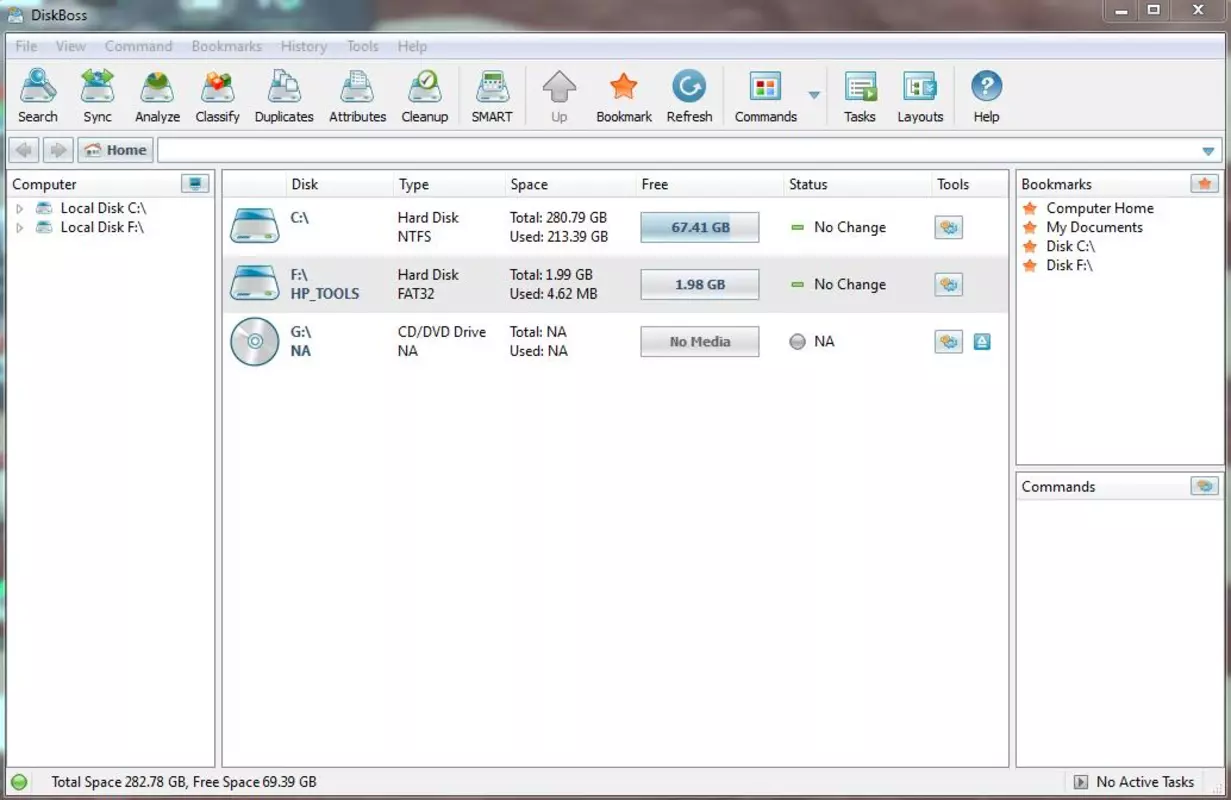The width and height of the screenshot is (1231, 800).
Task: Open the Commands toolbar button
Action: [x=766, y=96]
